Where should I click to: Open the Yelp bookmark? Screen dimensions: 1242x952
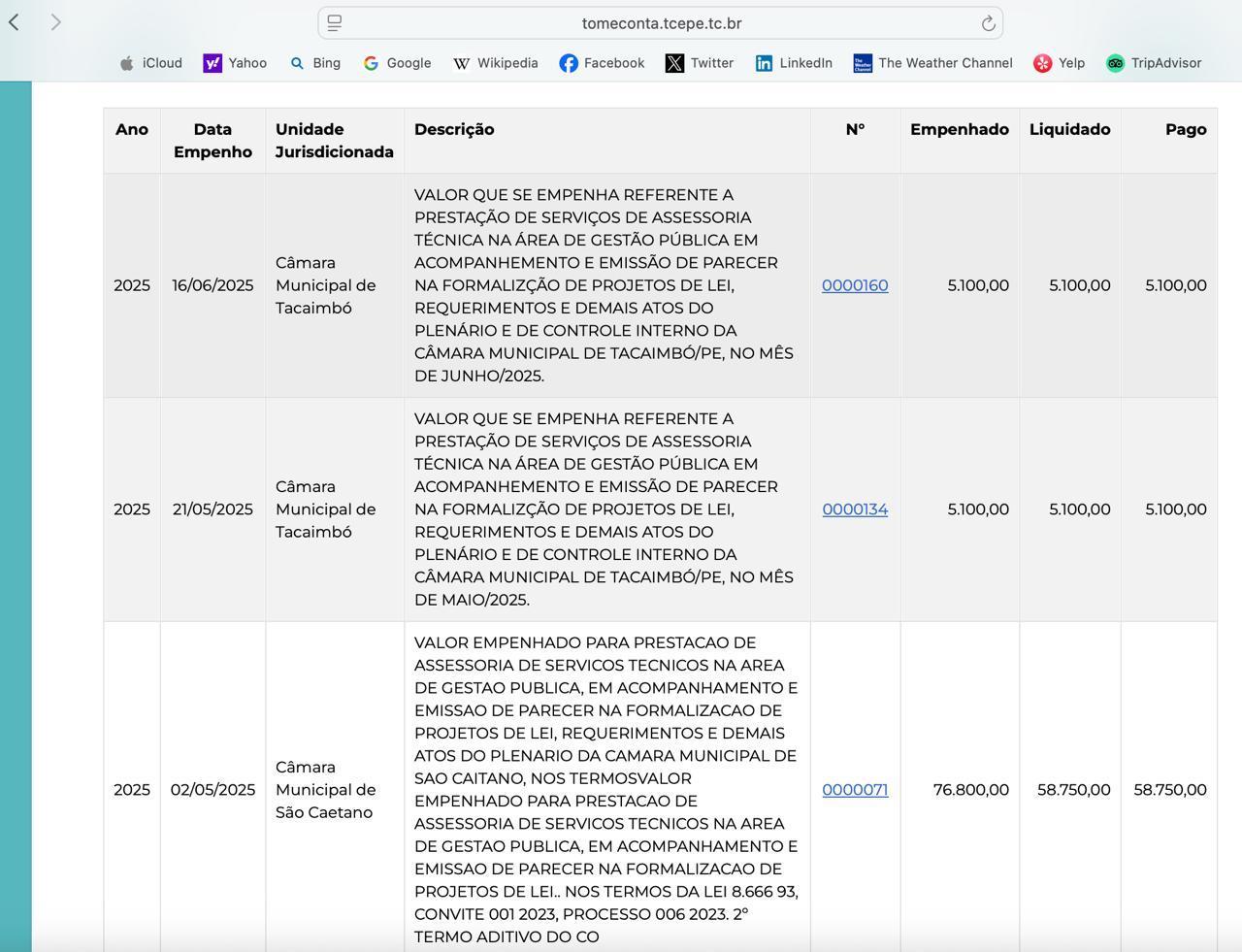[1059, 63]
